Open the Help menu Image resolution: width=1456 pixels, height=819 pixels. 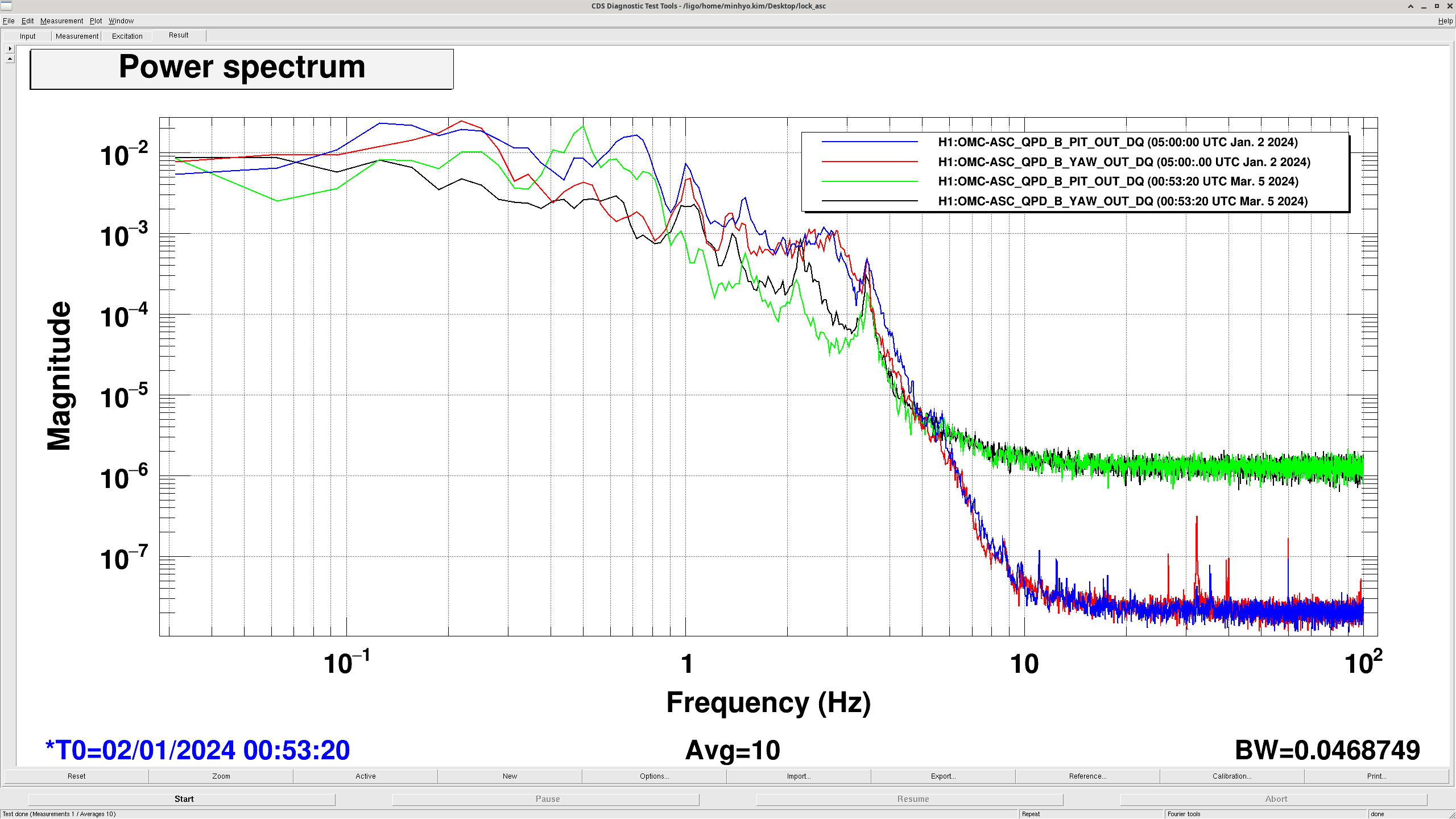pyautogui.click(x=1445, y=20)
